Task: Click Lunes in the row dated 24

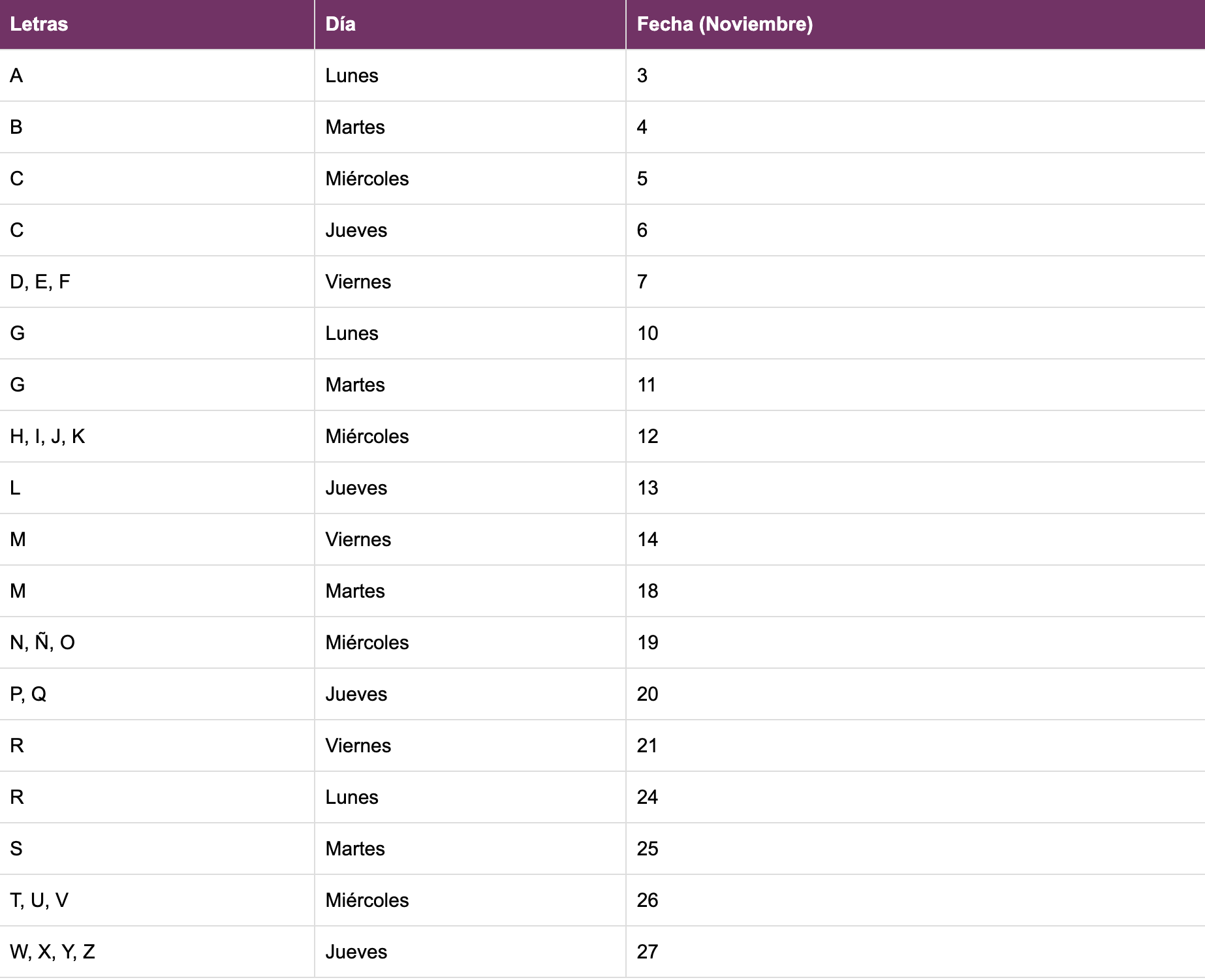Action: pyautogui.click(x=352, y=797)
